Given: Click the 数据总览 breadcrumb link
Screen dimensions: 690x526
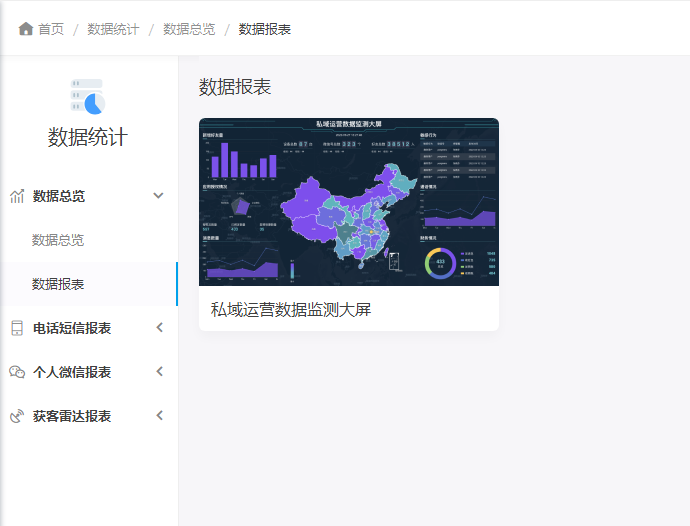Looking at the screenshot, I should 189,29.
